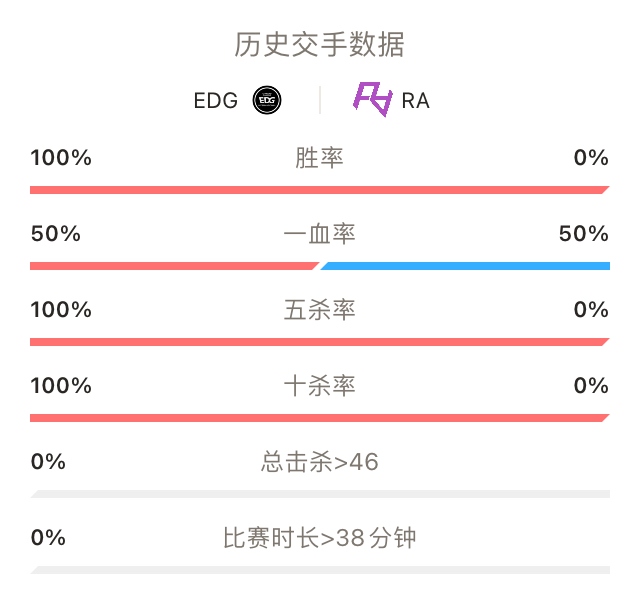Click the 十杀率 stat label
Image resolution: width=640 pixels, height=602 pixels.
point(320,386)
